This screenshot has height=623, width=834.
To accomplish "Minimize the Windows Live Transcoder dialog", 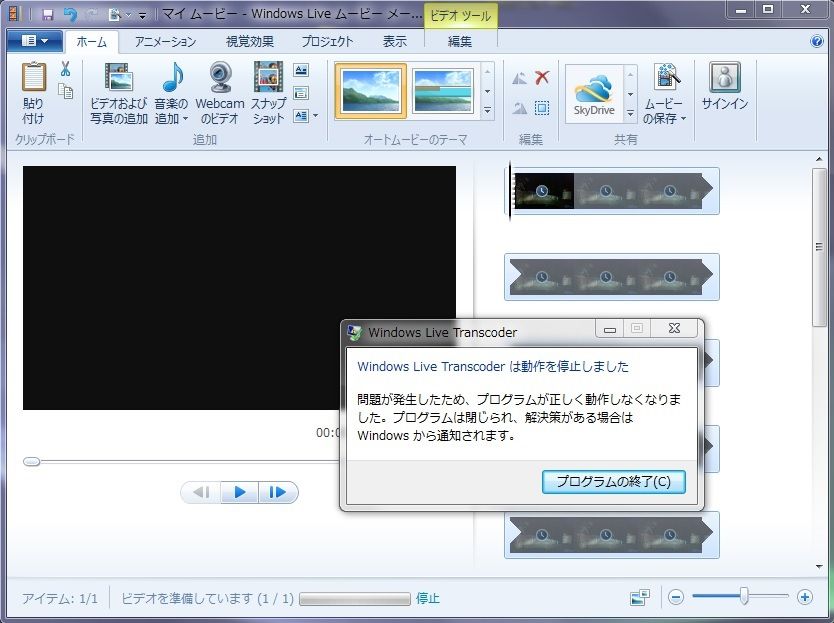I will 610,329.
